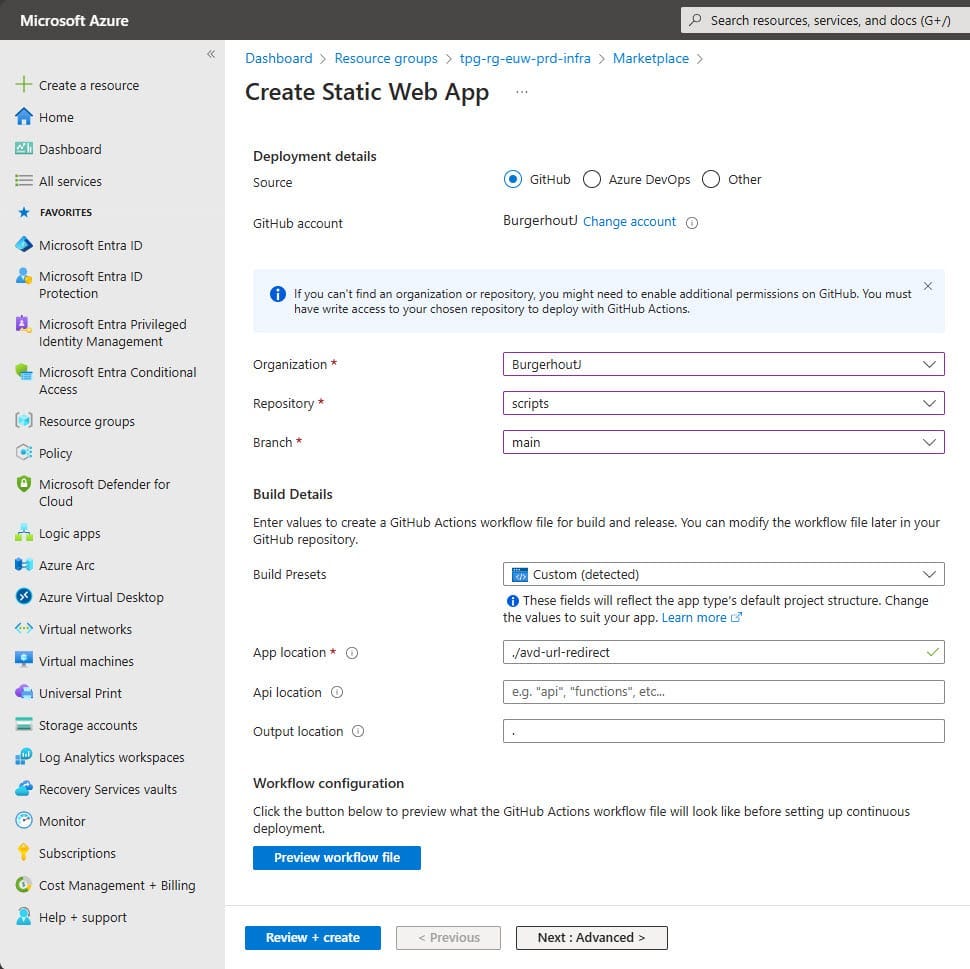
Task: Dismiss the GitHub permissions info banner
Action: (927, 286)
